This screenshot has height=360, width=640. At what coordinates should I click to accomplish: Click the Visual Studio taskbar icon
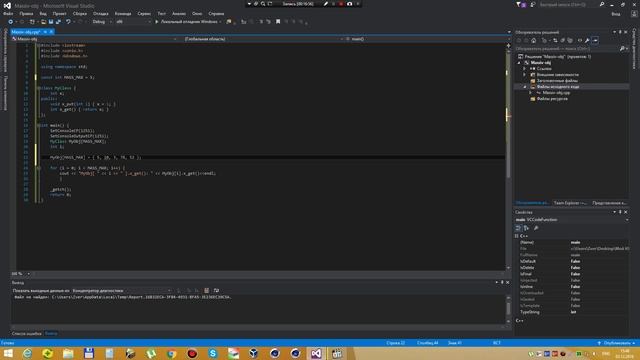coord(316,353)
